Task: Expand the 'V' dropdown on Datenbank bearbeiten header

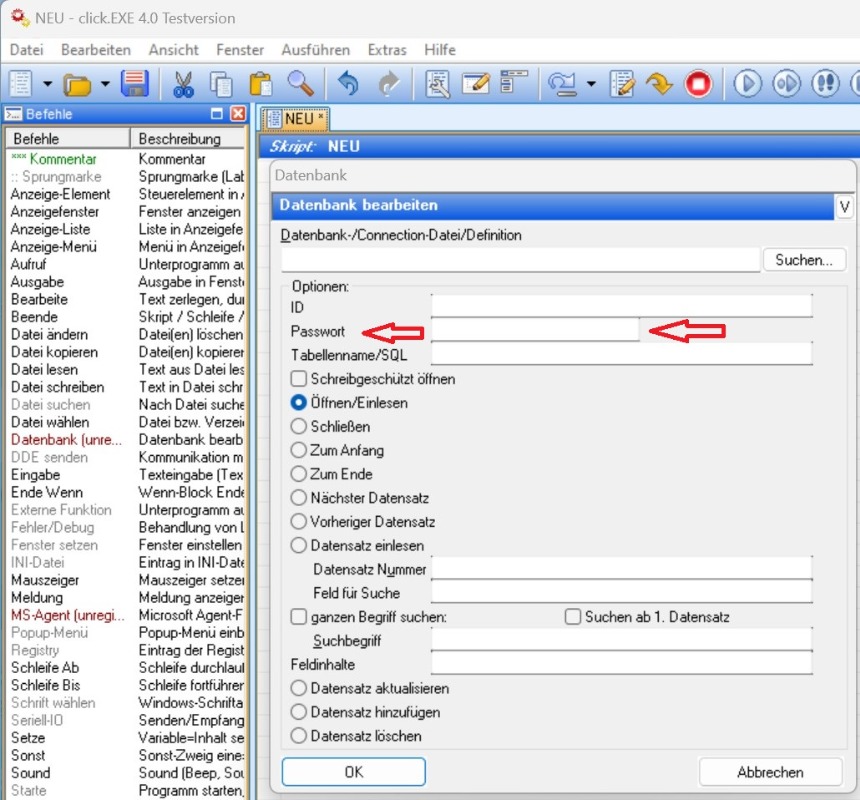Action: coord(844,206)
